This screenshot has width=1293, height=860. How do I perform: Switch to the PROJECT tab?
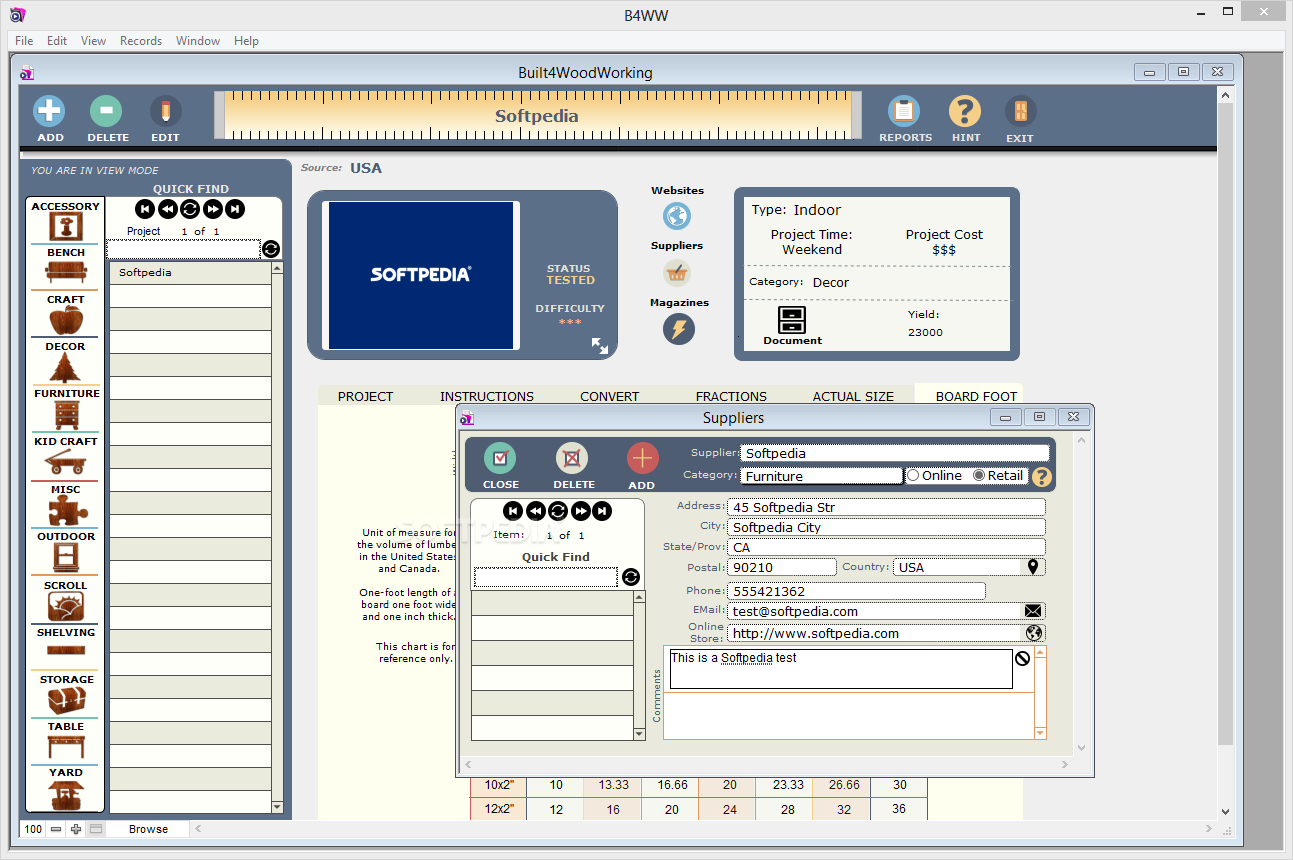[x=365, y=396]
